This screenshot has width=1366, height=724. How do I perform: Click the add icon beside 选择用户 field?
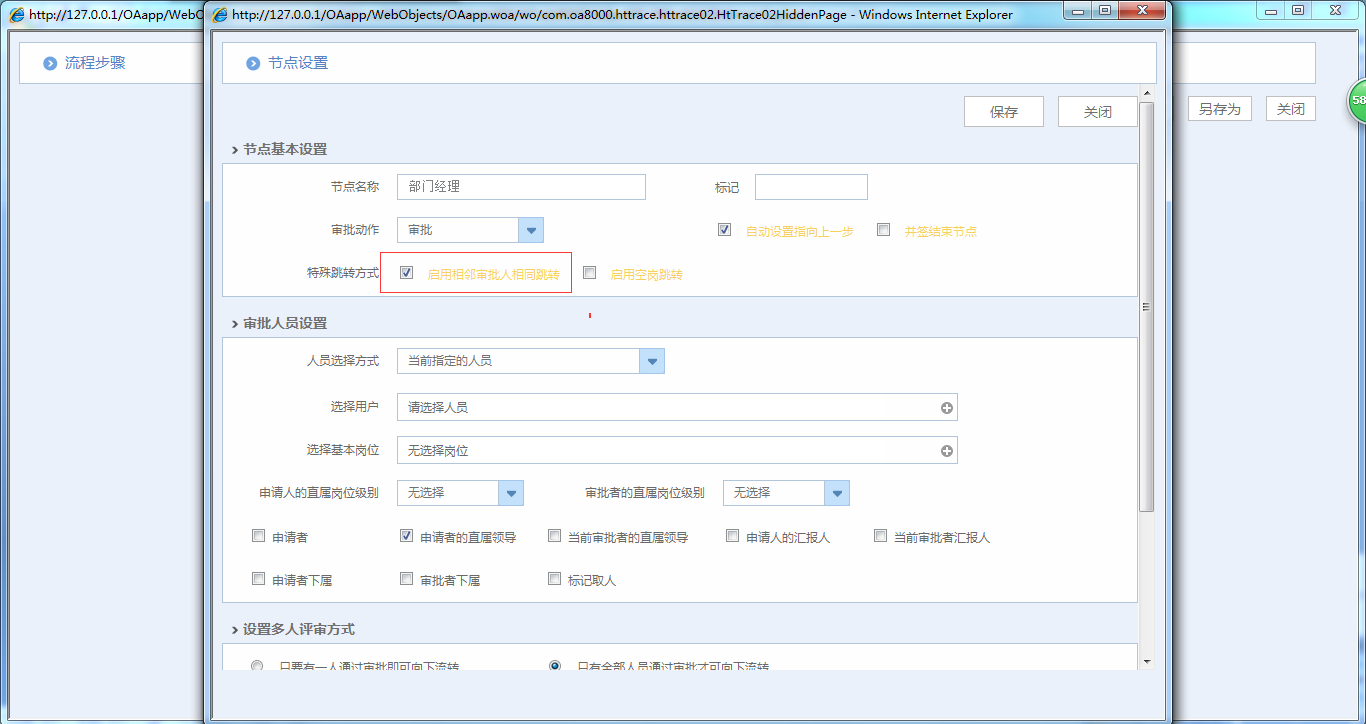(x=946, y=407)
